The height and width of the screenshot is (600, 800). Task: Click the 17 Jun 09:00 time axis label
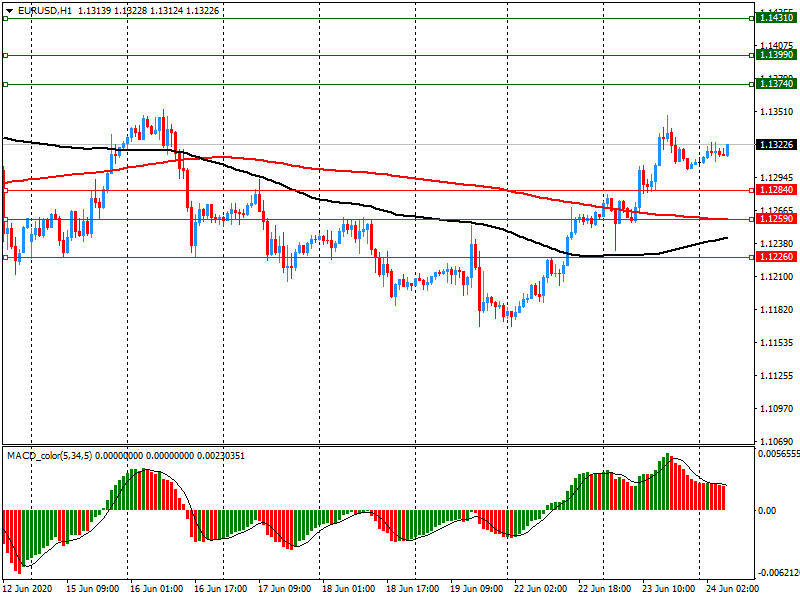[284, 589]
